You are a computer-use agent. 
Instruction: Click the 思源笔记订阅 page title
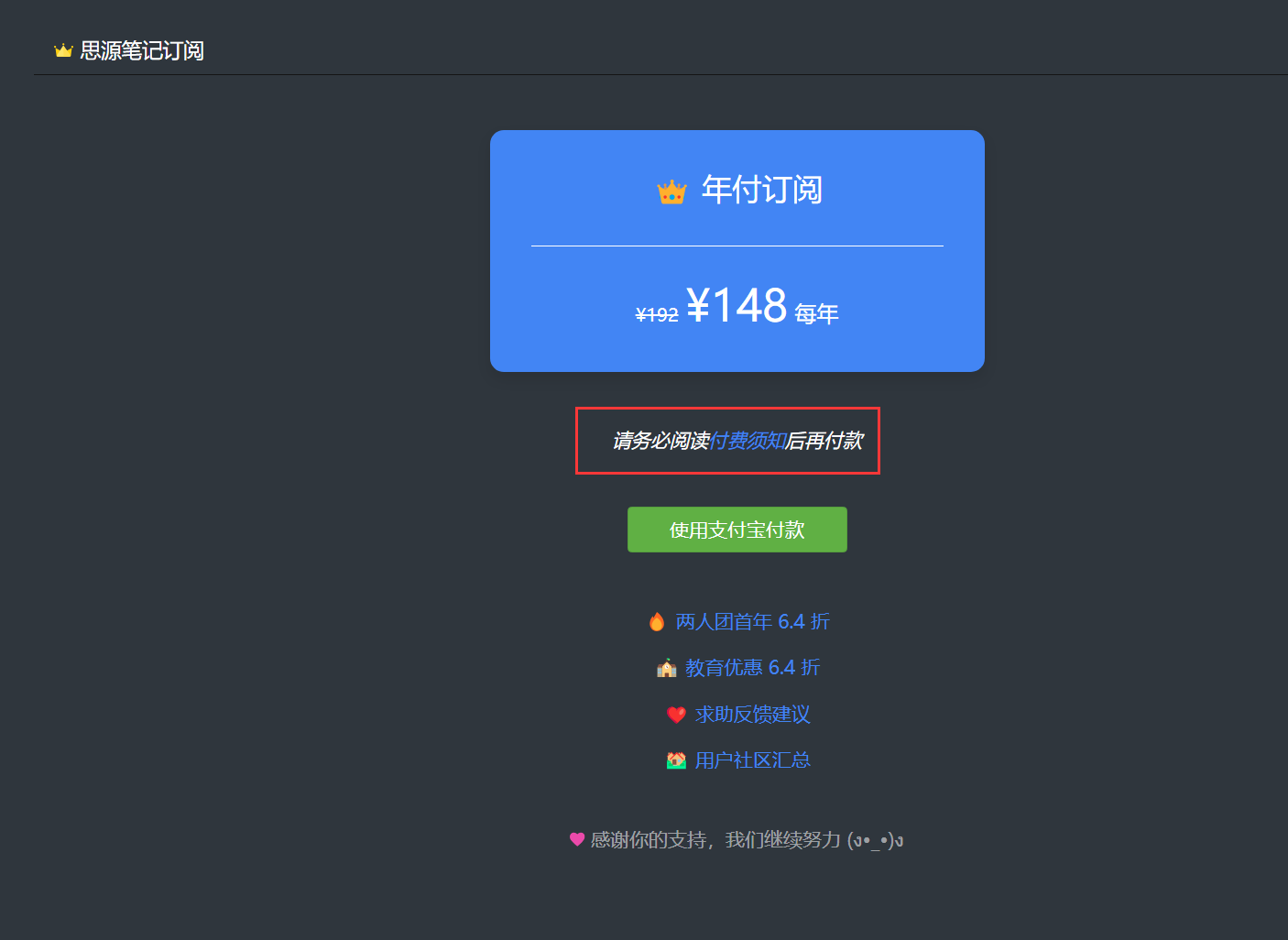(x=142, y=50)
